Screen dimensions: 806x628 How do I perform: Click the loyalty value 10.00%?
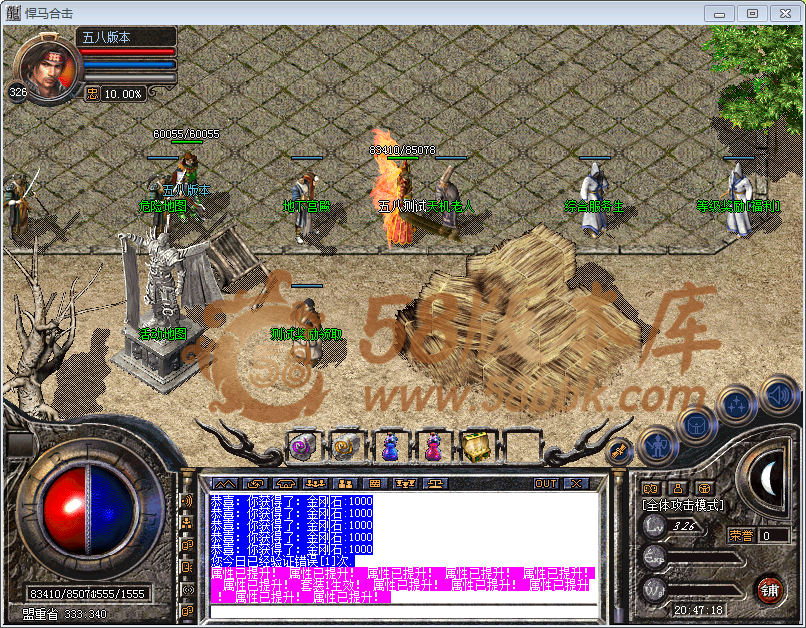(123, 94)
